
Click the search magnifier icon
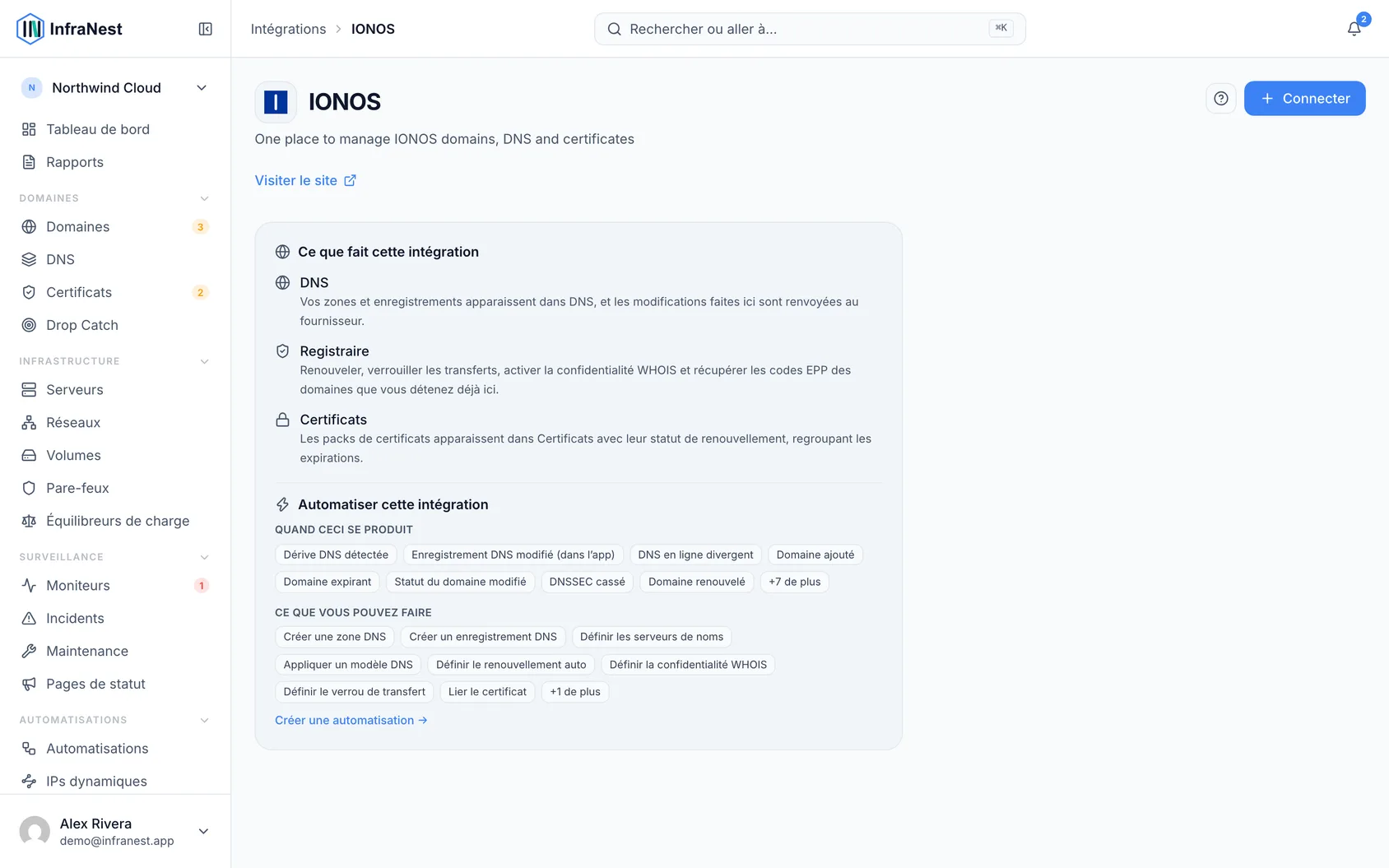(614, 29)
